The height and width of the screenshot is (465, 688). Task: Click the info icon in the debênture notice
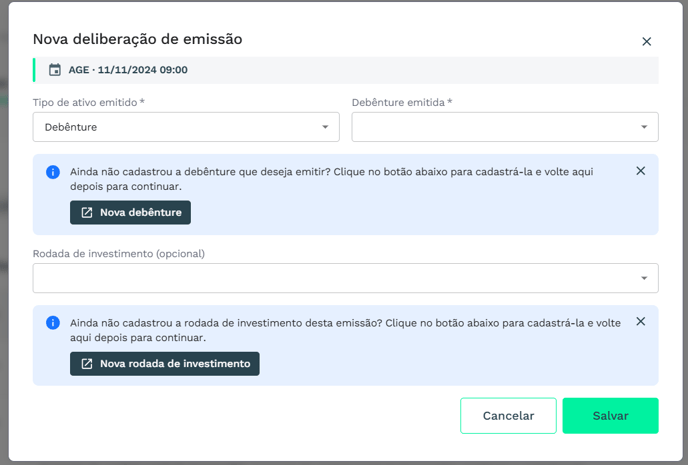[x=53, y=172]
